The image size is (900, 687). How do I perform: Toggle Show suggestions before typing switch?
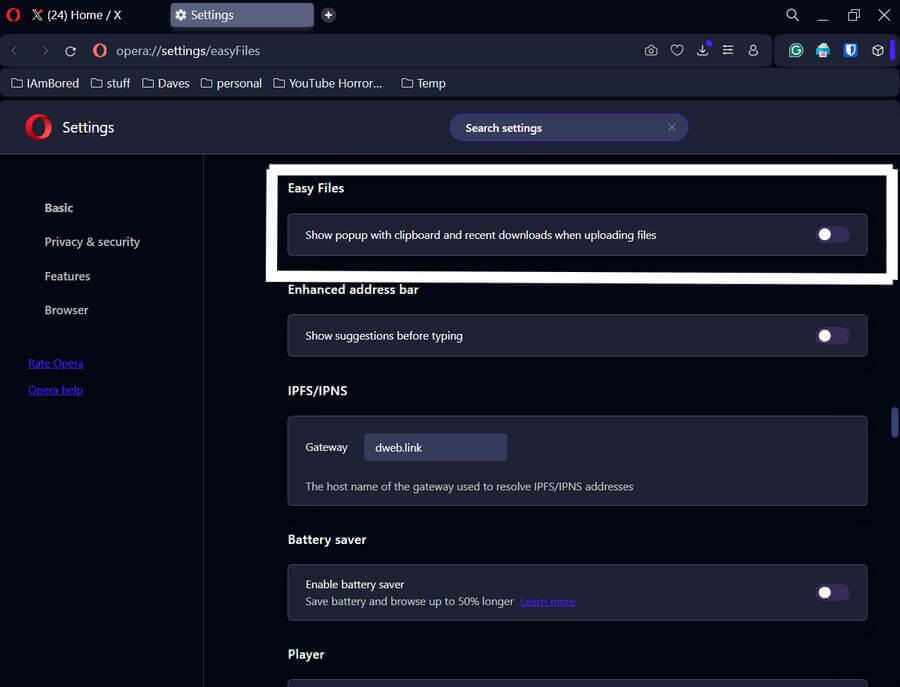pyautogui.click(x=833, y=336)
